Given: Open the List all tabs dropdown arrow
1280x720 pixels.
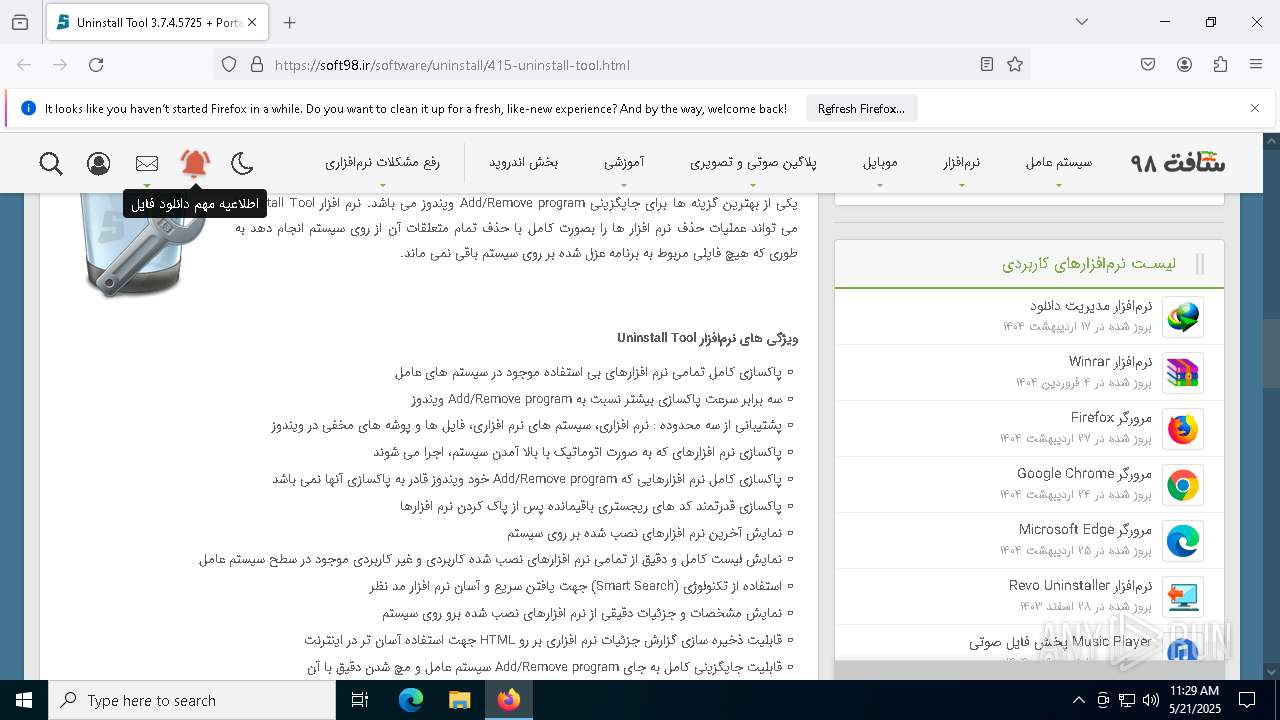Looking at the screenshot, I should tap(1082, 22).
